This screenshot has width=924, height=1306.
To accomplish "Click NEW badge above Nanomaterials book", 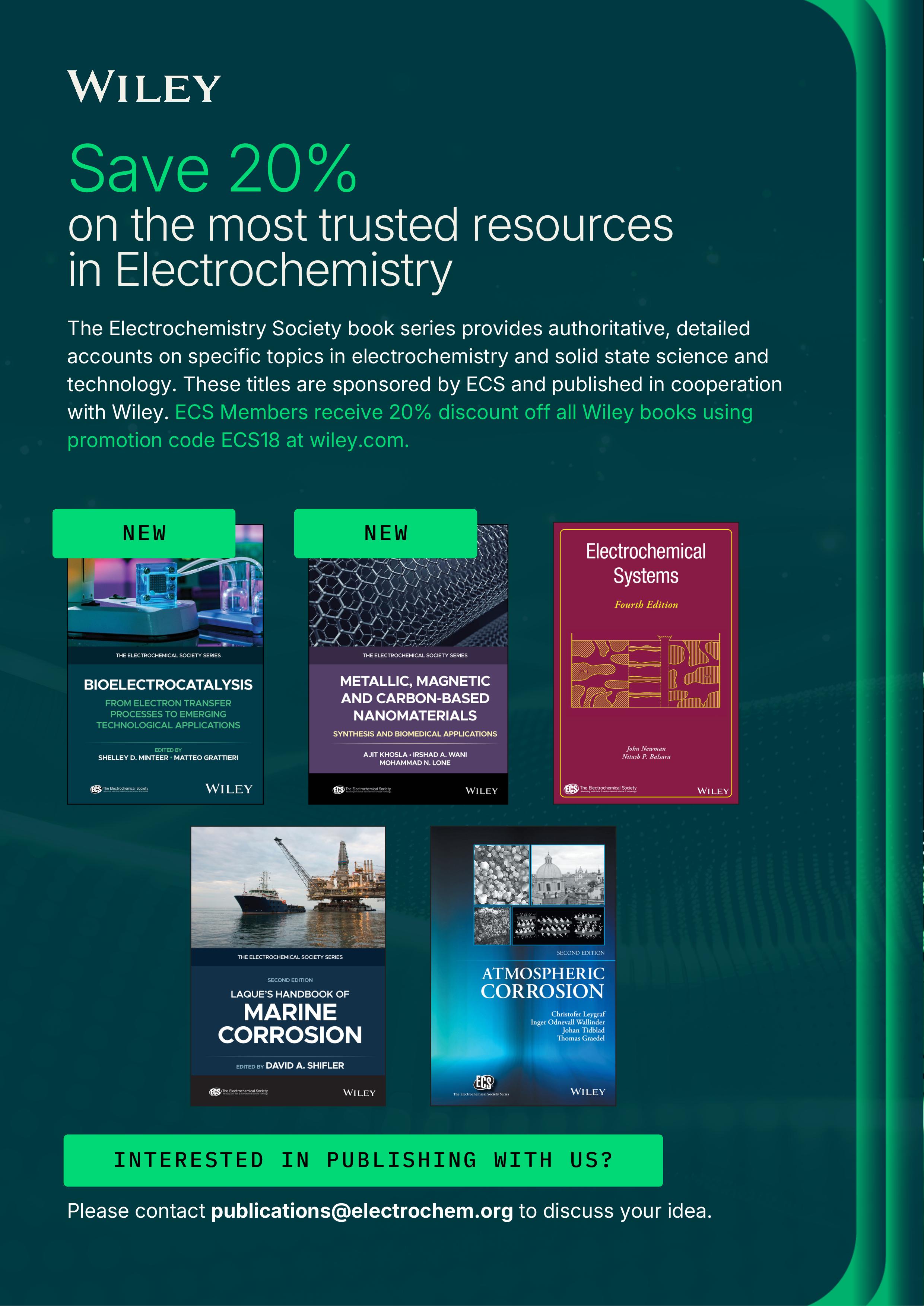I will pyautogui.click(x=386, y=533).
